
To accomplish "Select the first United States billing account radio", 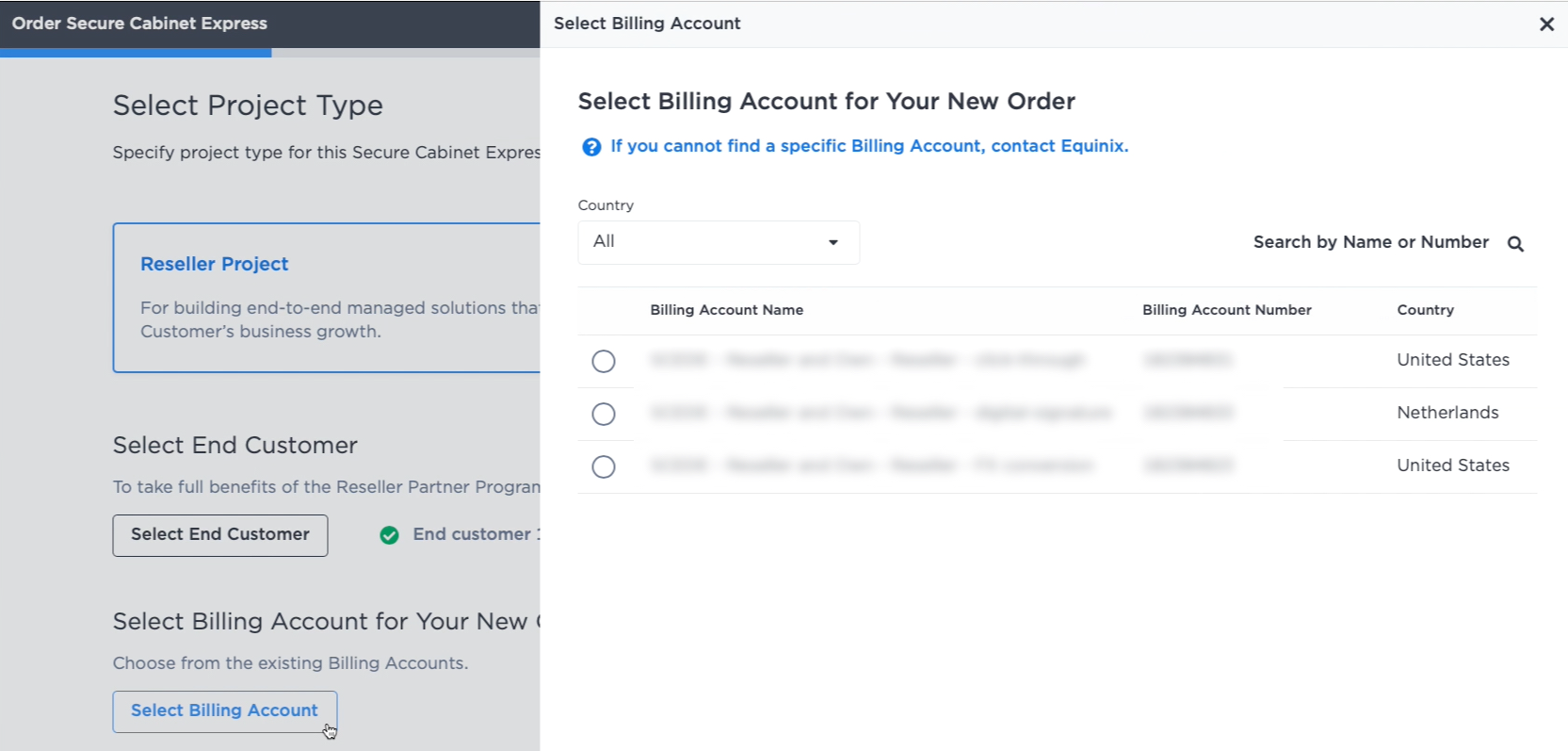I will coord(604,361).
